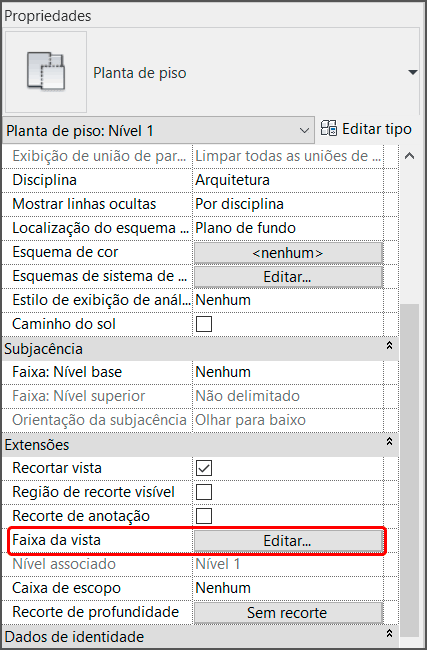The image size is (427, 650).
Task: Enable Região de recorte visível checkbox
Action: click(204, 492)
